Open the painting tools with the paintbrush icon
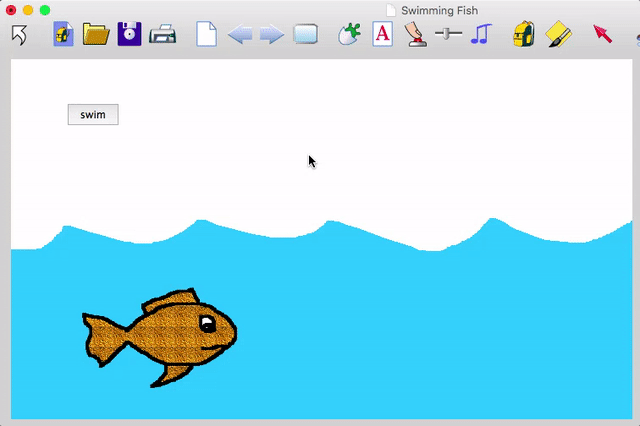The width and height of the screenshot is (640, 426). (558, 34)
